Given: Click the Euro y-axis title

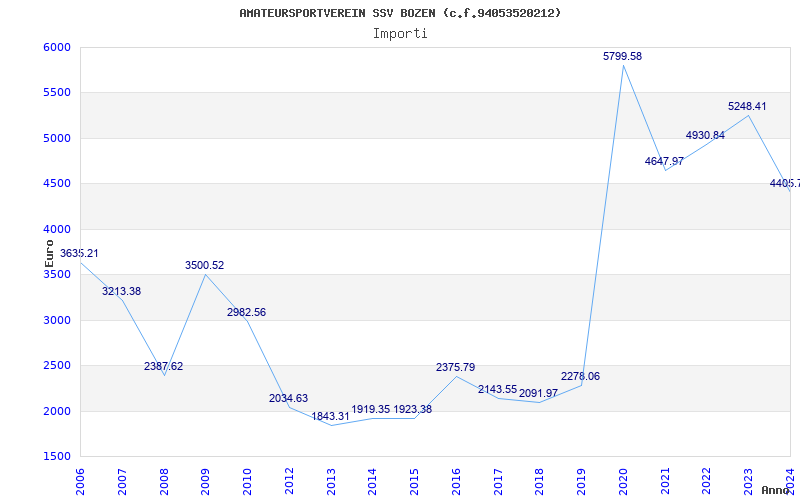Looking at the screenshot, I should [49, 253].
